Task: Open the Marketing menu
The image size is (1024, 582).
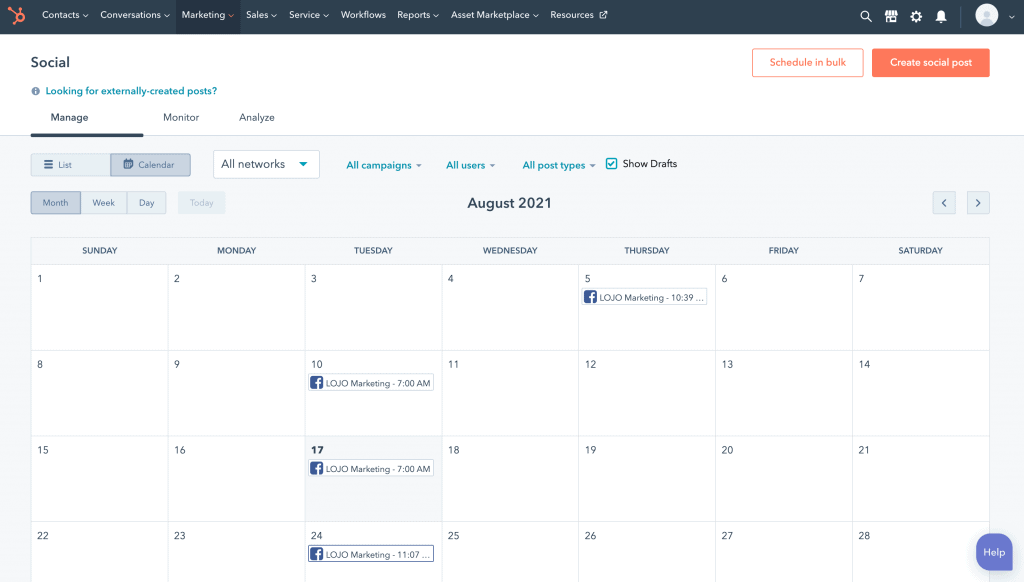Action: point(207,15)
